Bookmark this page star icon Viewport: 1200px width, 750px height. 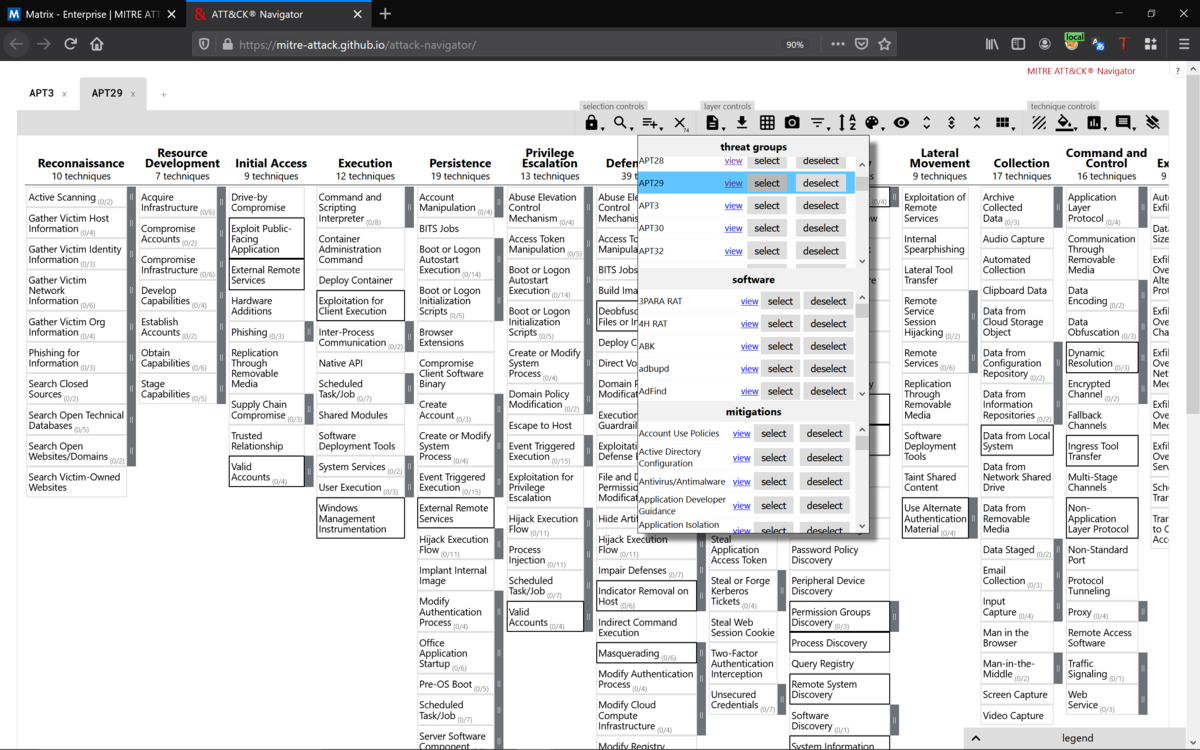tap(884, 44)
